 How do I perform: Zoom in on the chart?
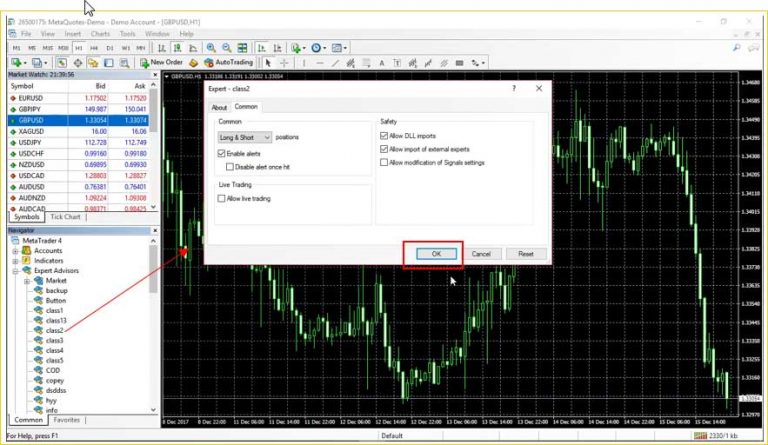click(211, 48)
